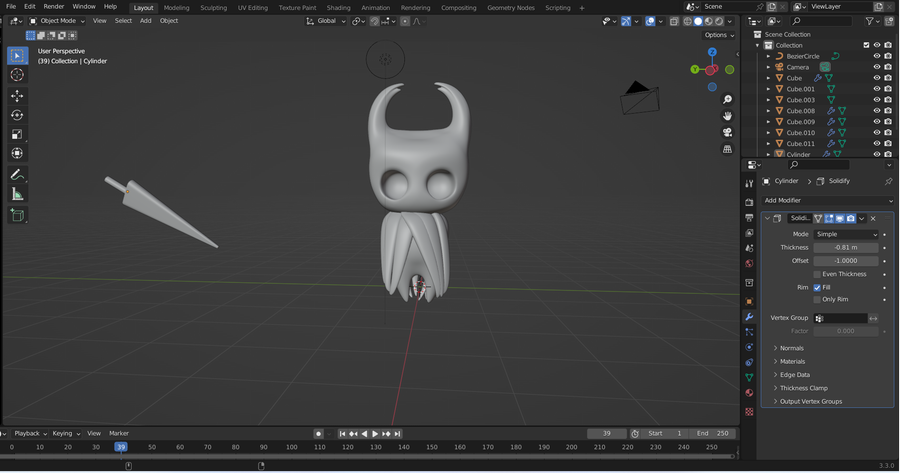Open the Object Mode dropdown

pos(57,21)
